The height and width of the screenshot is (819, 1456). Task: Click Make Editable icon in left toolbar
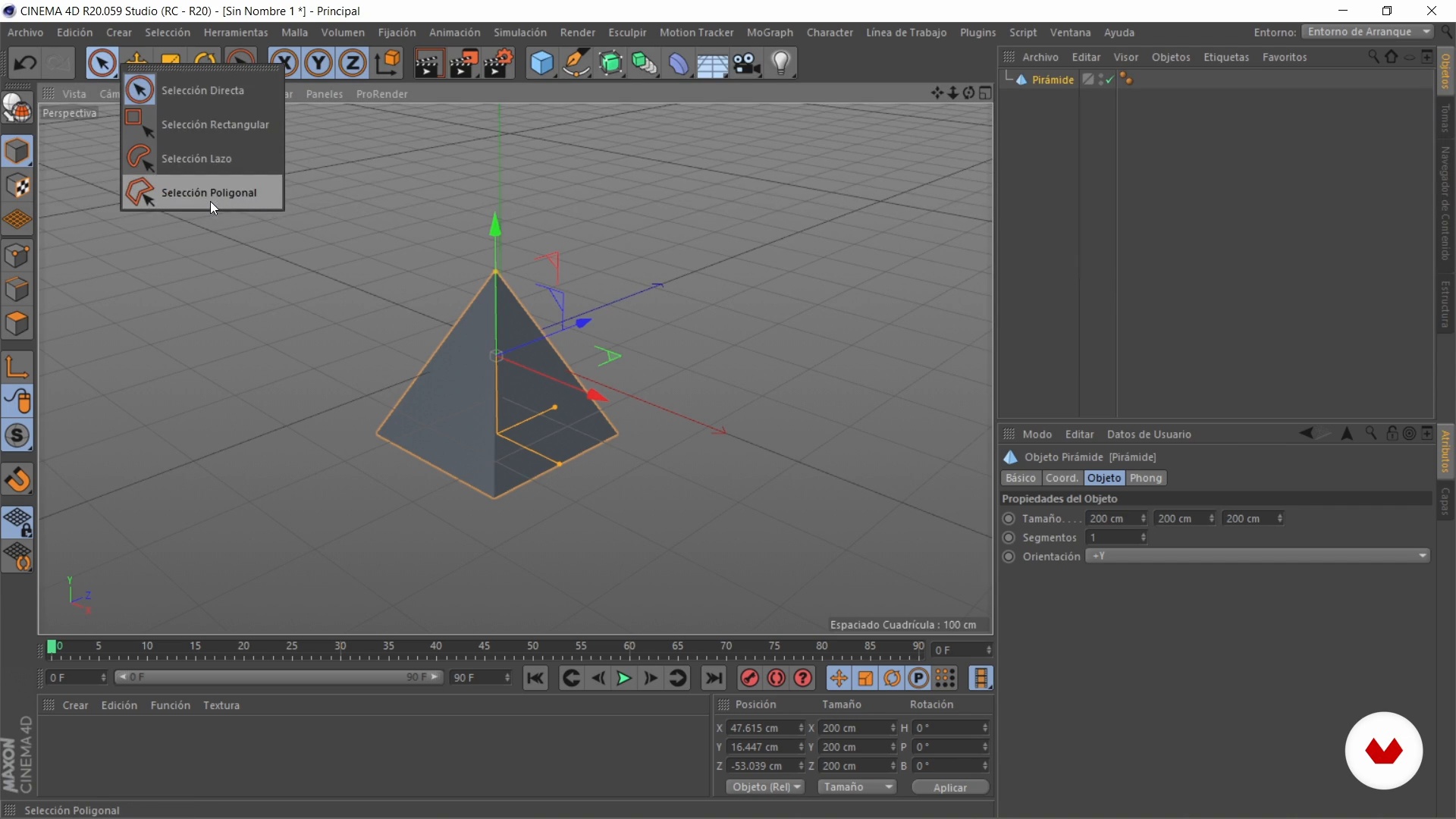(x=17, y=109)
